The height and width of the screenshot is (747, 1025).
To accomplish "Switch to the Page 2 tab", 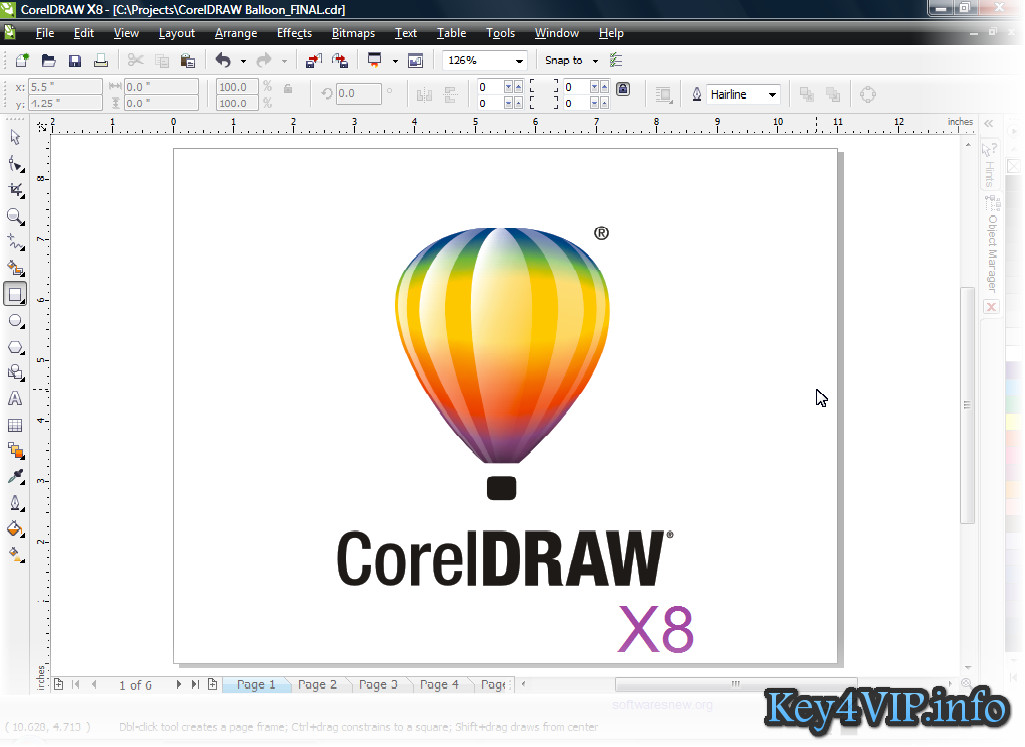I will (x=317, y=684).
